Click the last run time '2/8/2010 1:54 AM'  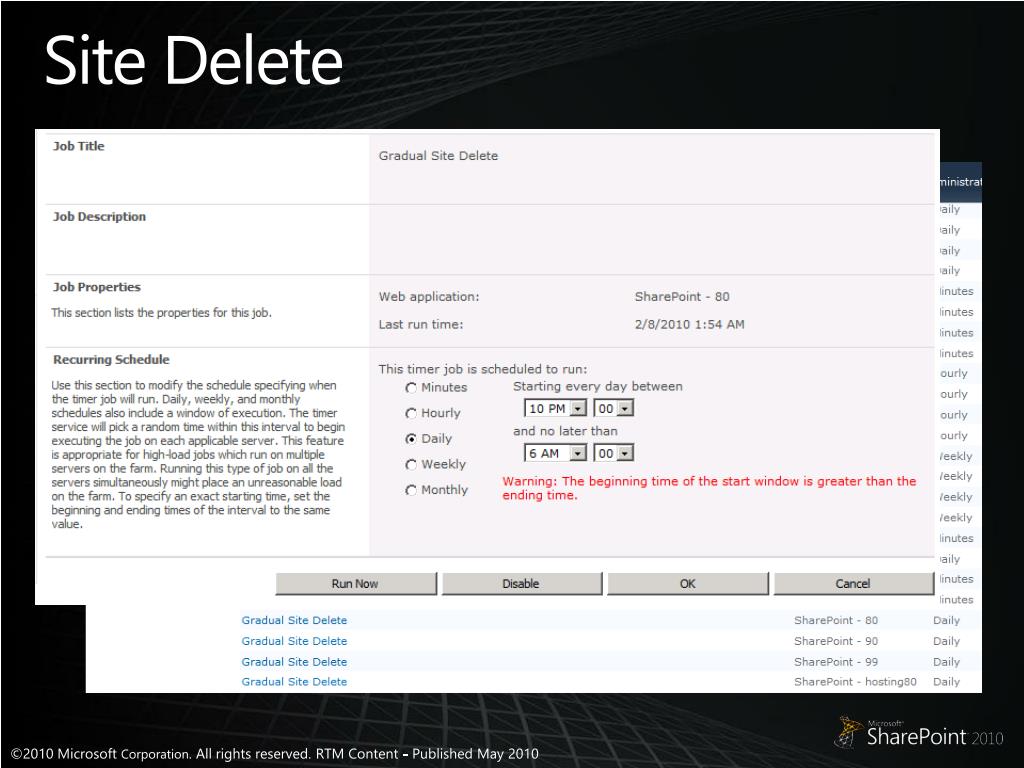click(x=690, y=325)
